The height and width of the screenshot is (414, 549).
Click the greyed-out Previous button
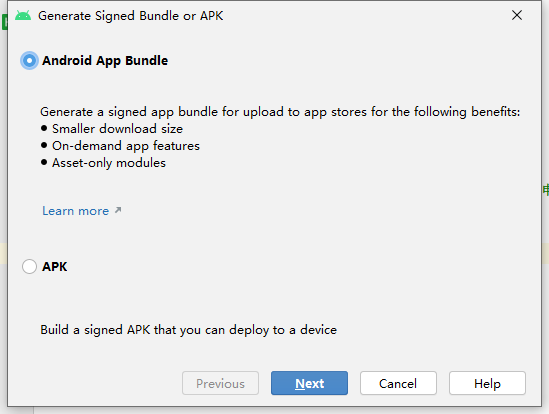[221, 383]
